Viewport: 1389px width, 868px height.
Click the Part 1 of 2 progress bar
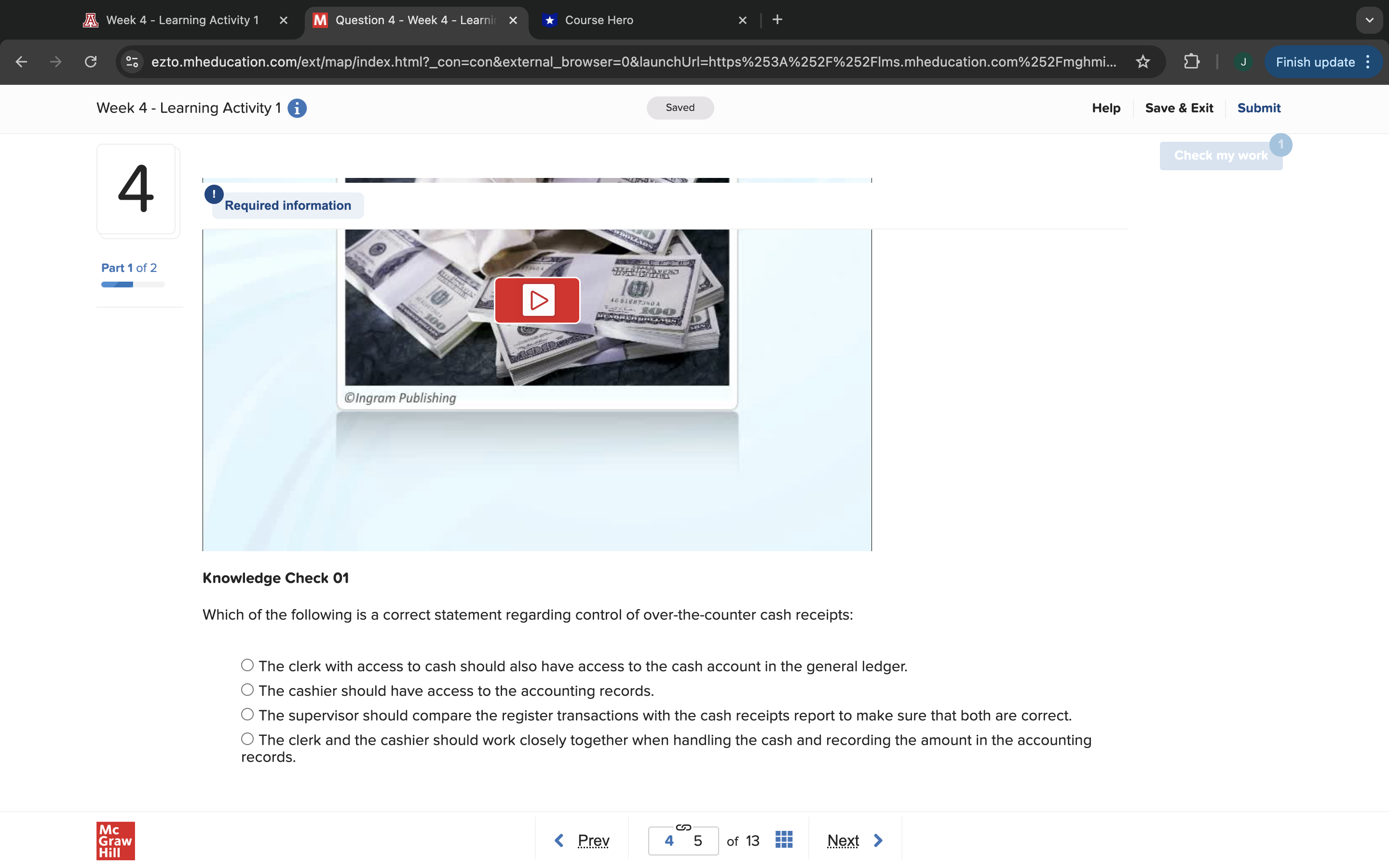pyautogui.click(x=133, y=285)
